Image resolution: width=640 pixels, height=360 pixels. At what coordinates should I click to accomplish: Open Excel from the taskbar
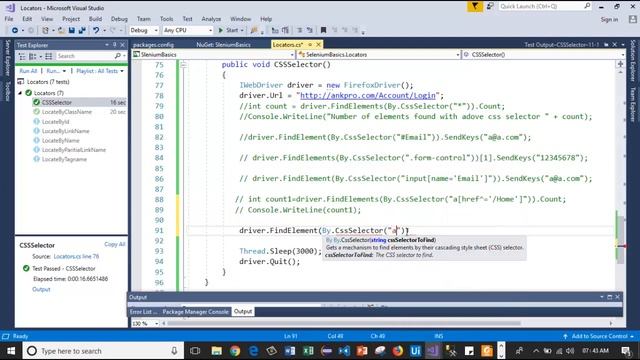coord(308,351)
